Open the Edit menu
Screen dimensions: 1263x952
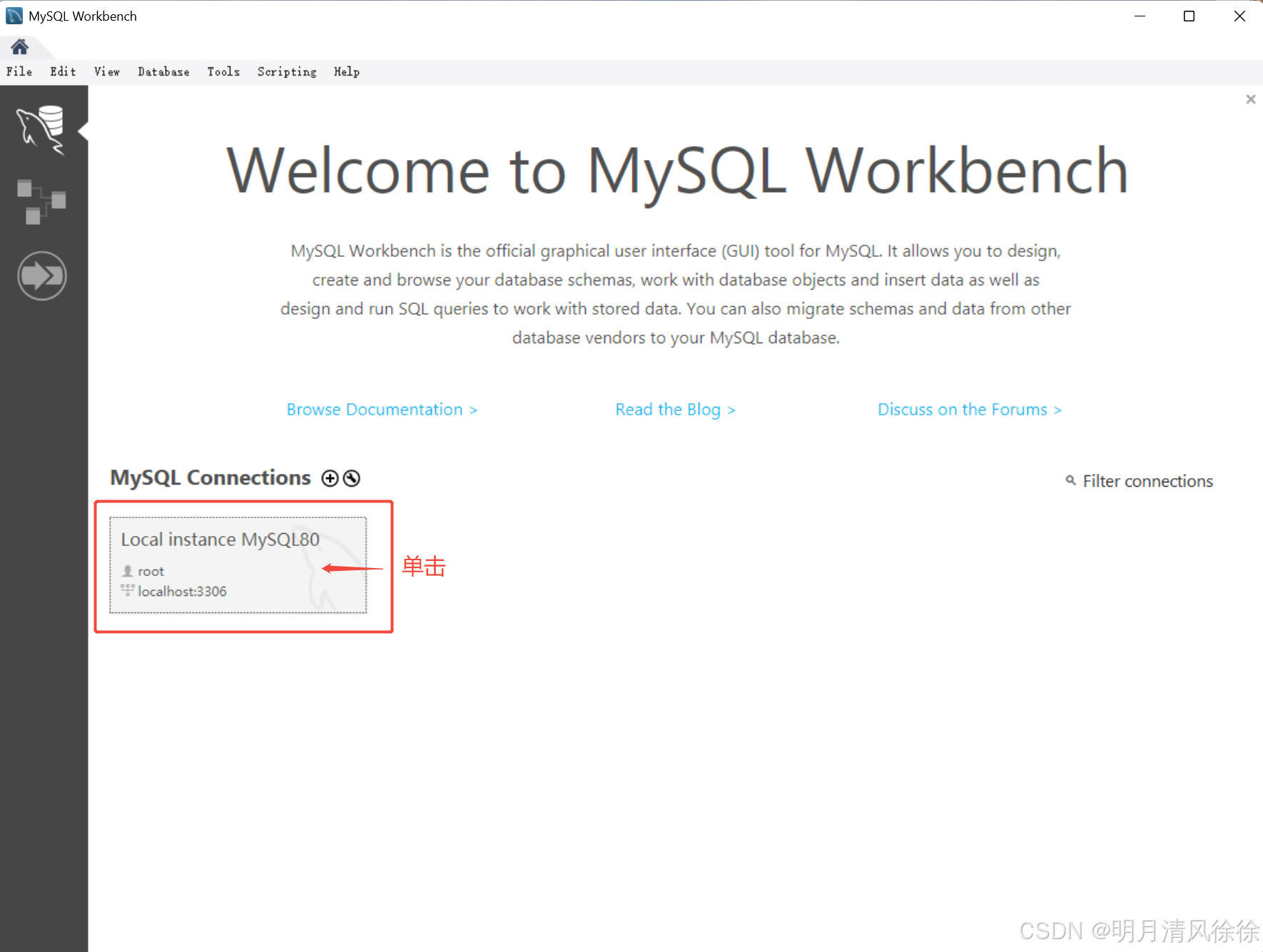[63, 71]
